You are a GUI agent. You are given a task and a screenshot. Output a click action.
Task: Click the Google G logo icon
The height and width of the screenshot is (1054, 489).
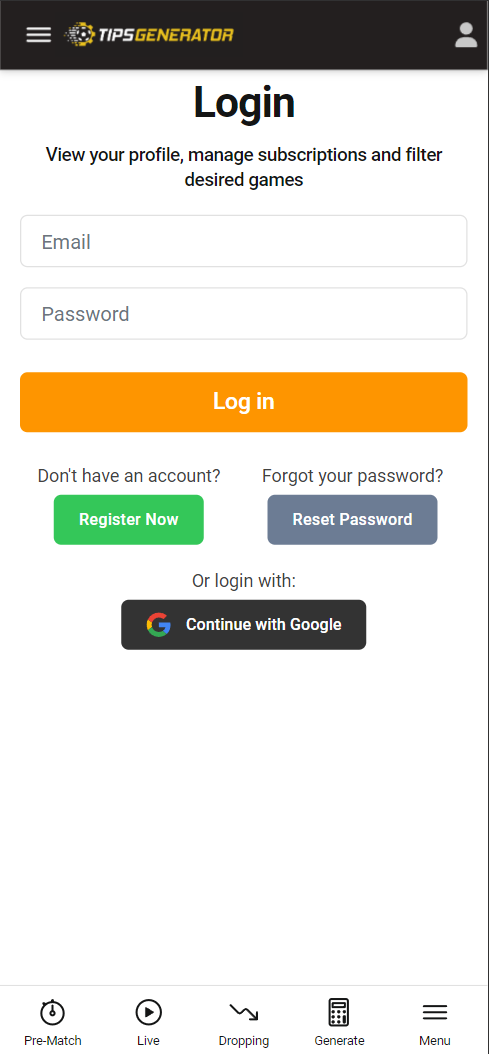tap(159, 624)
